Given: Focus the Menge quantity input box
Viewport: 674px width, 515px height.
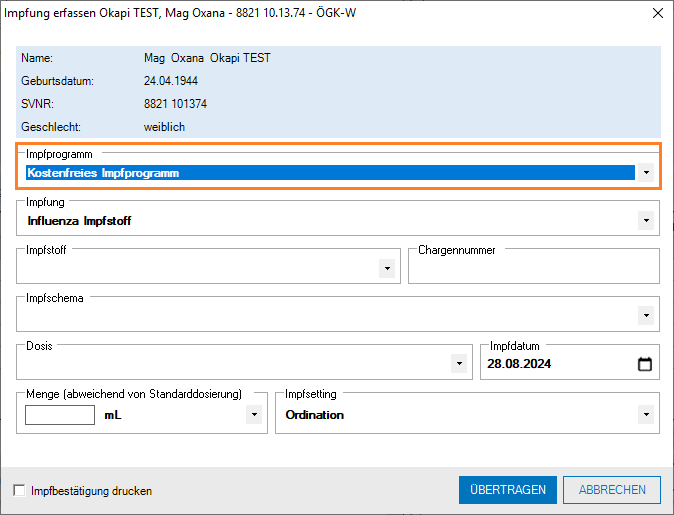Looking at the screenshot, I should point(59,414).
